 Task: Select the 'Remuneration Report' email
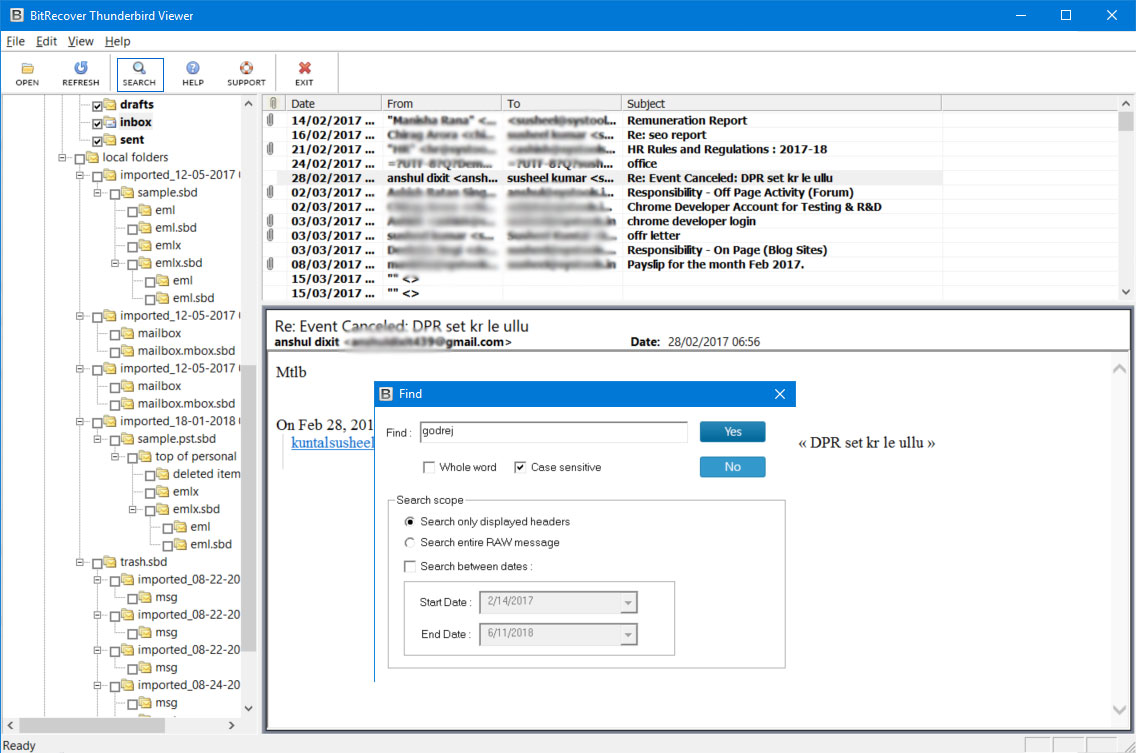click(x=687, y=120)
